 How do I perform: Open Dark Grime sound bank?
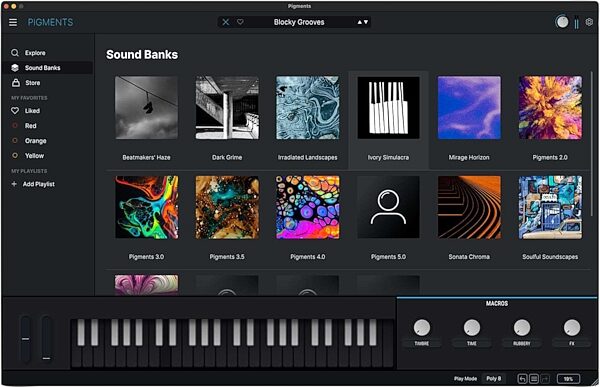227,108
